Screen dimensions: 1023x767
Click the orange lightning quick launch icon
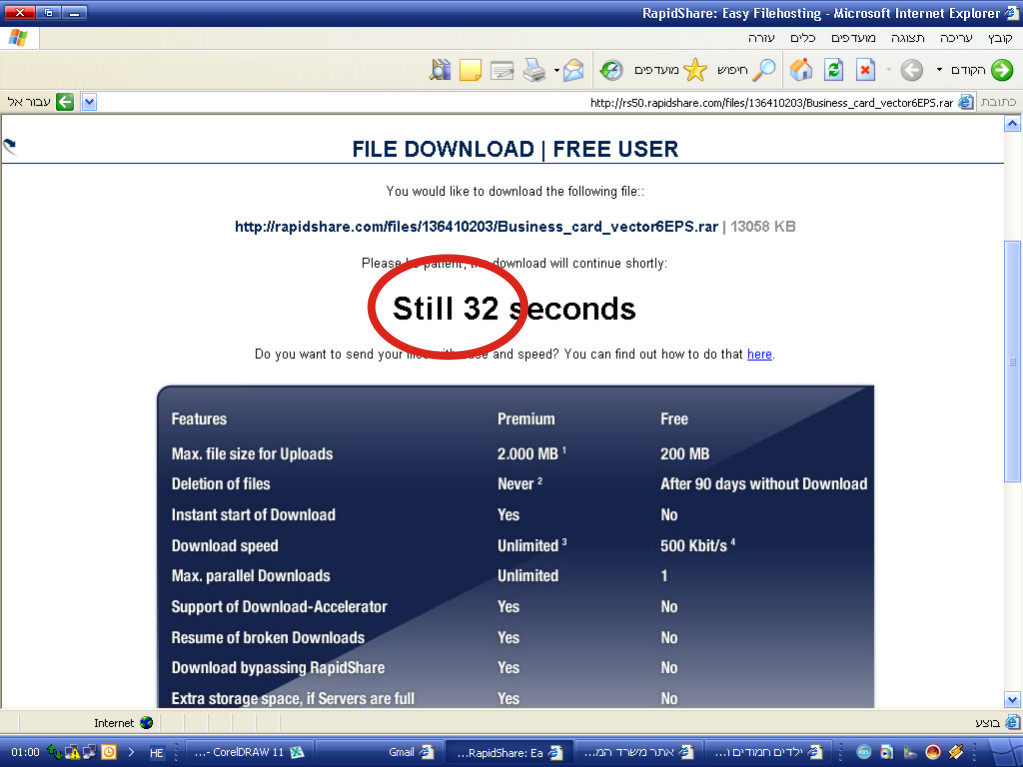coord(956,752)
